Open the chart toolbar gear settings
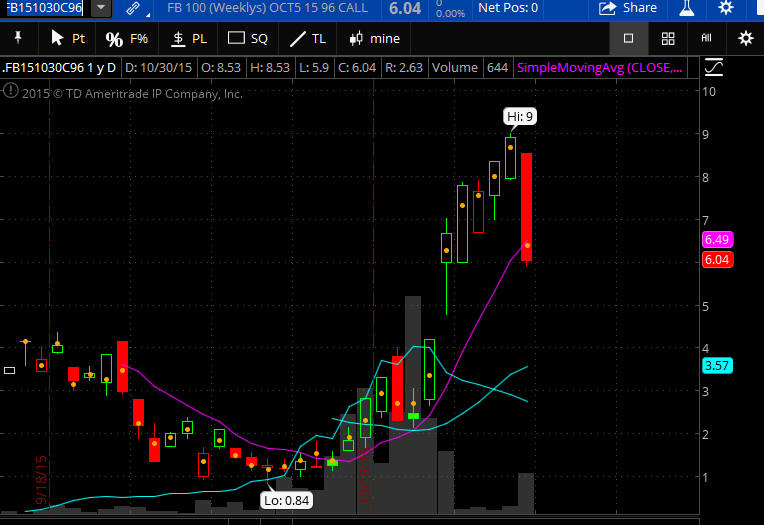764x525 pixels. point(745,39)
